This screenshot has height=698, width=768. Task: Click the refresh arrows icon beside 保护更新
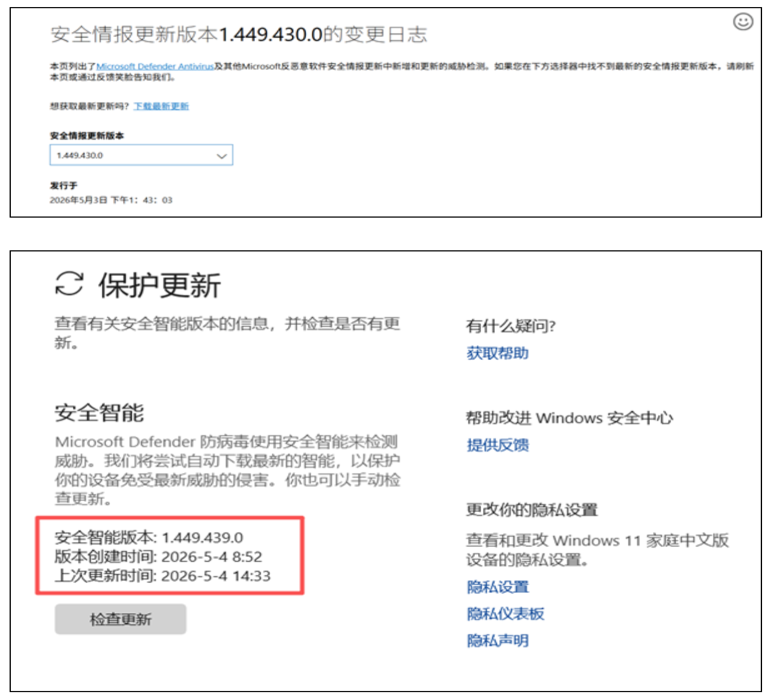click(69, 284)
